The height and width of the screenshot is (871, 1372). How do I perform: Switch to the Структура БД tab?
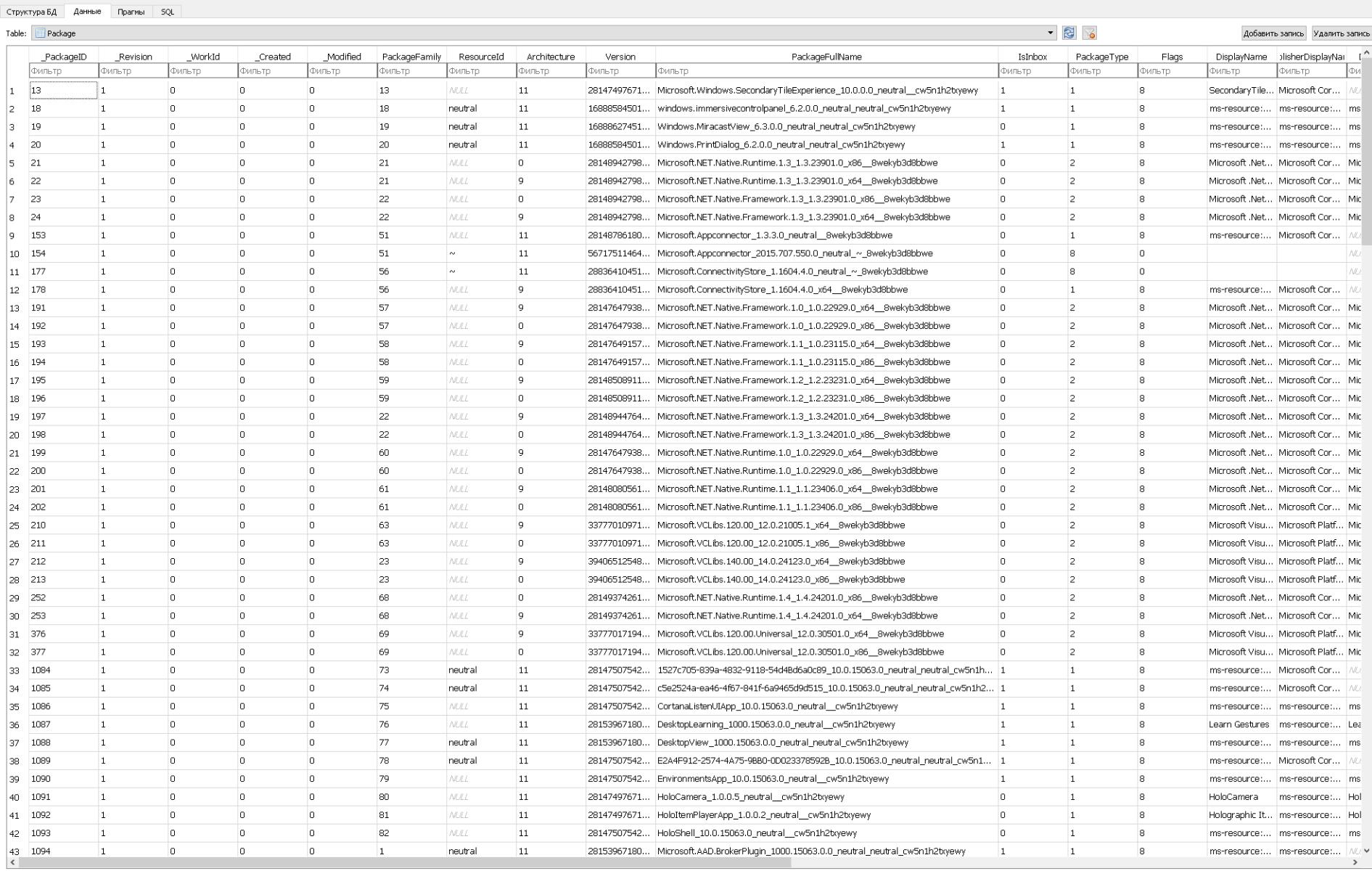(32, 12)
